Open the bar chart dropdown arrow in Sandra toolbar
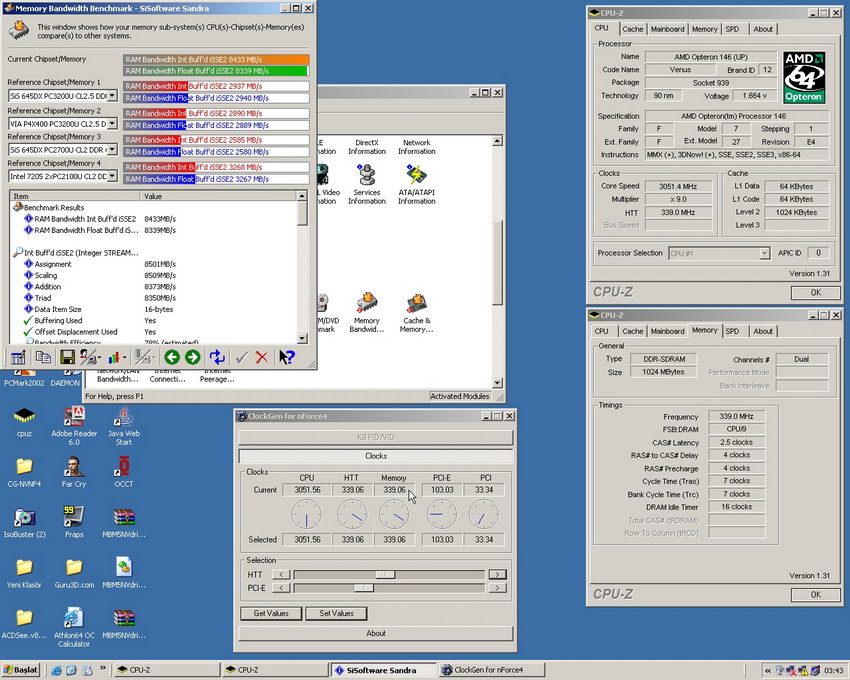This screenshot has height=680, width=850. (124, 357)
